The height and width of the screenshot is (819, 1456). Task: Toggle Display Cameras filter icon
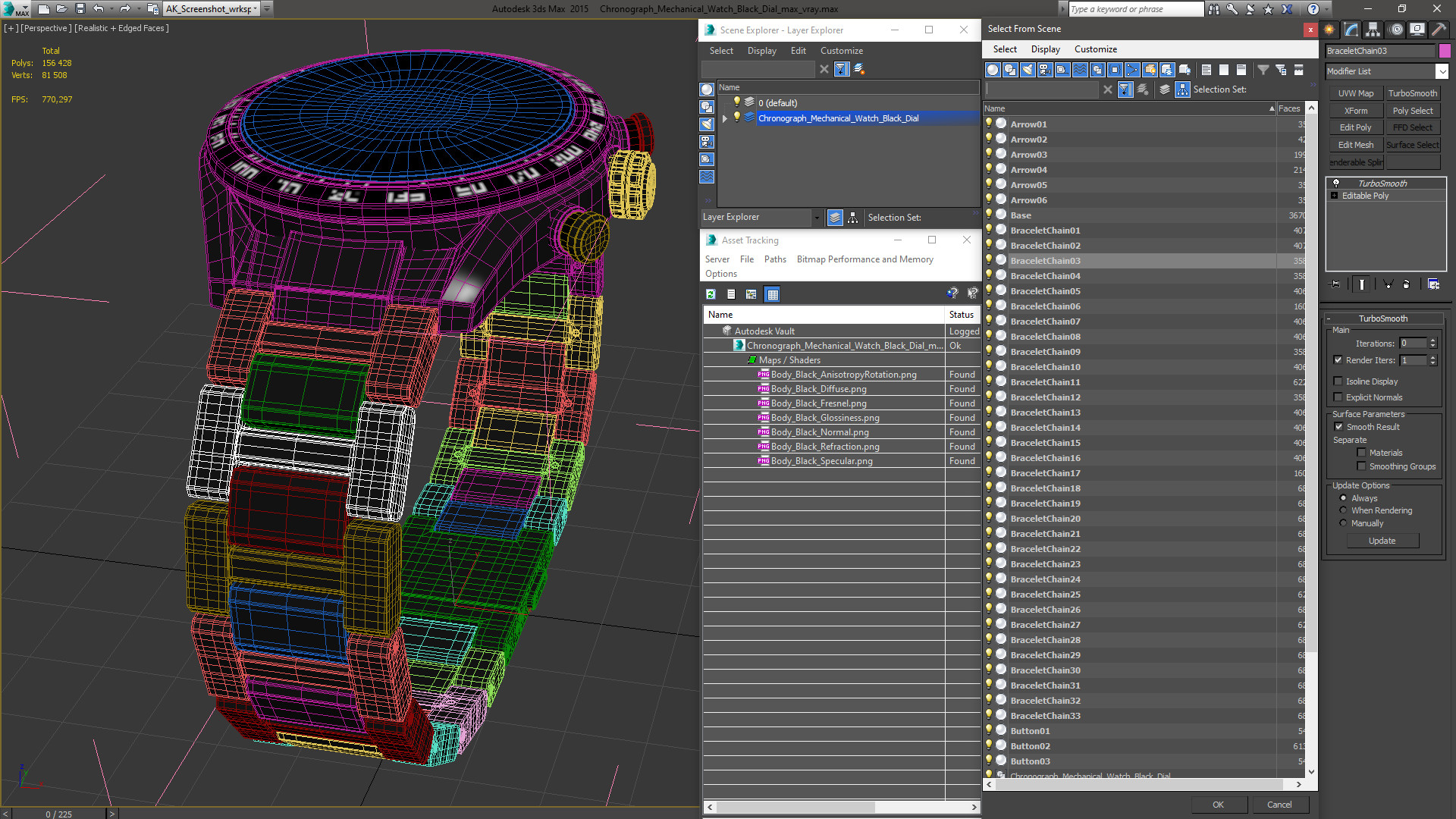(1045, 70)
